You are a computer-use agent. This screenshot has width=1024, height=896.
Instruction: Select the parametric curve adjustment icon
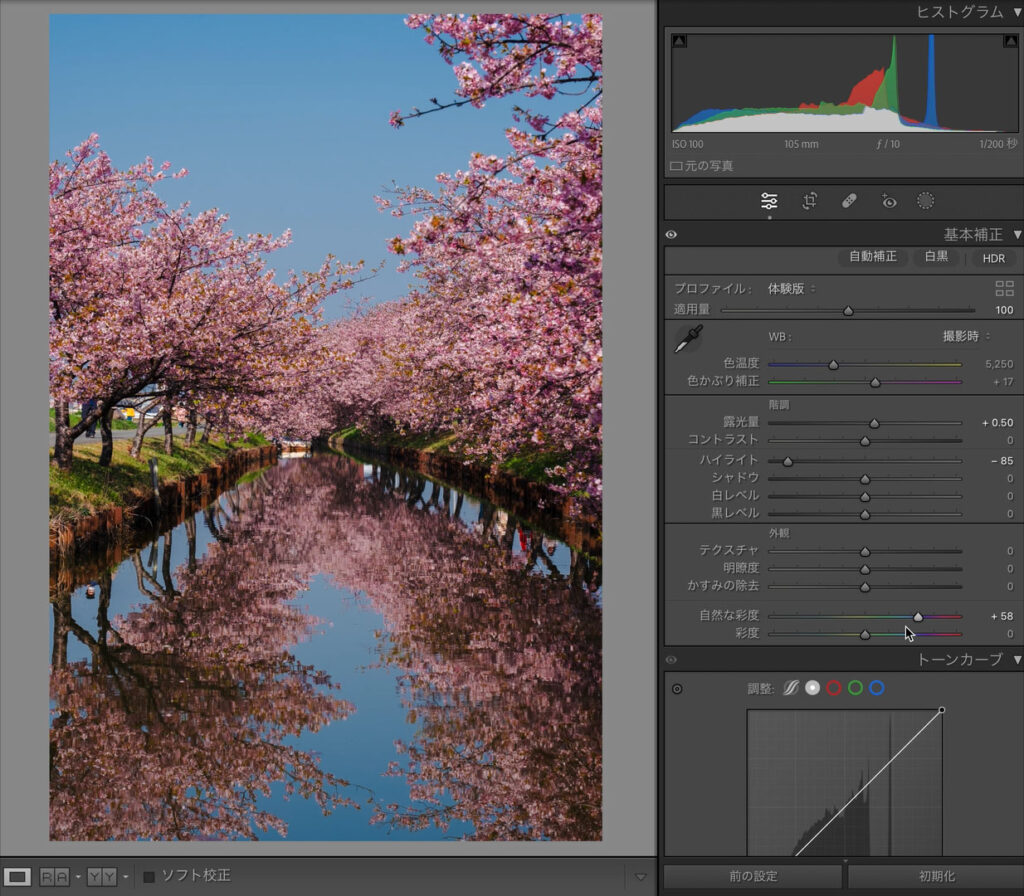(790, 688)
